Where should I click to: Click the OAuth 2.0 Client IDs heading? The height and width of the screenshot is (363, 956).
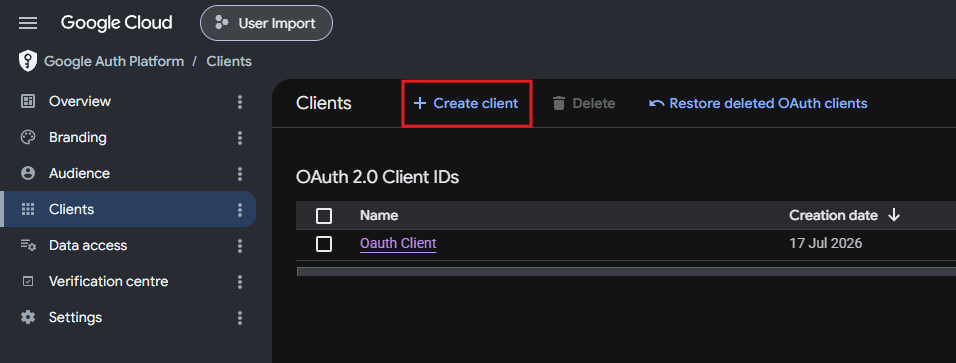coord(377,178)
